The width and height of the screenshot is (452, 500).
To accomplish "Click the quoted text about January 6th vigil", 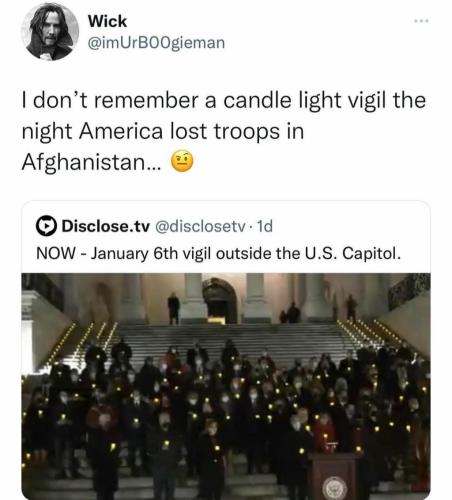I will click(218, 254).
